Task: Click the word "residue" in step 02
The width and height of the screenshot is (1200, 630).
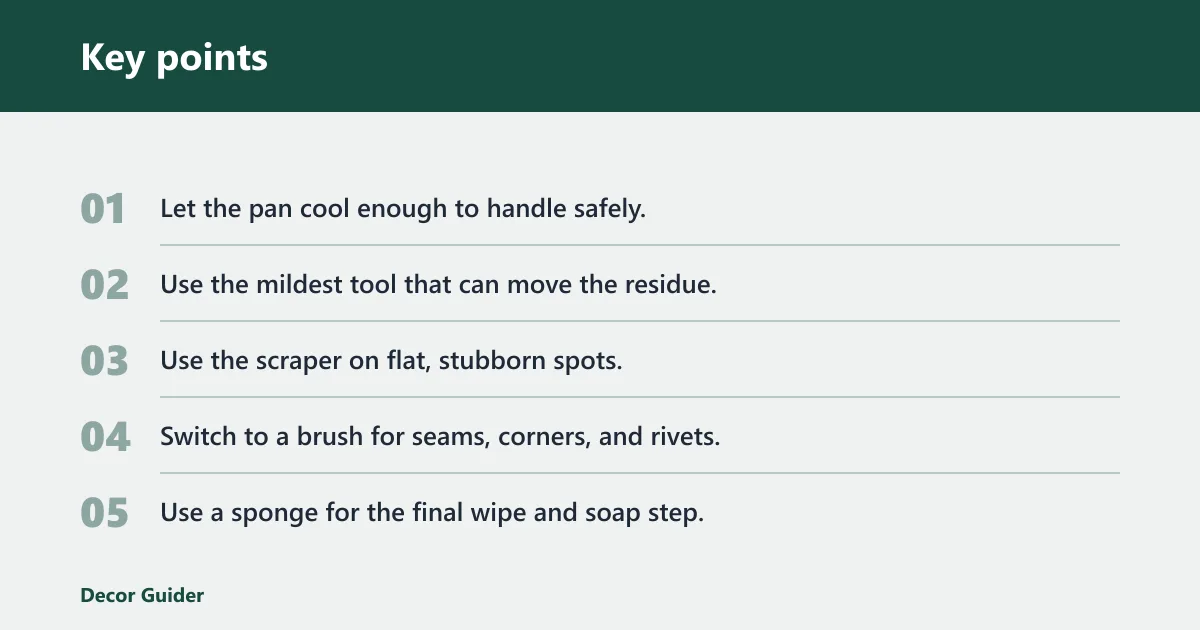Action: point(671,285)
